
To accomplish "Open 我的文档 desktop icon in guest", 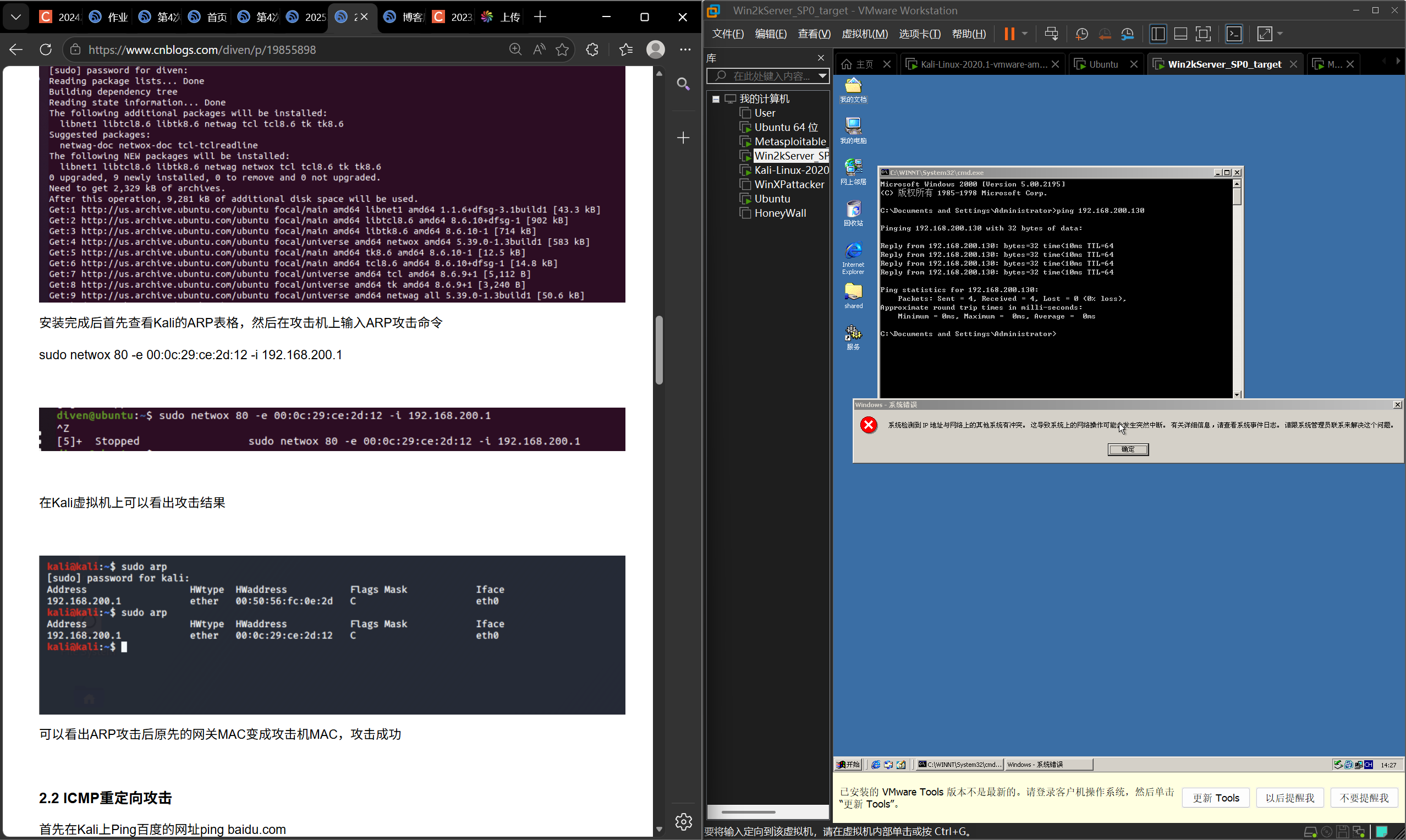I will pos(853,91).
